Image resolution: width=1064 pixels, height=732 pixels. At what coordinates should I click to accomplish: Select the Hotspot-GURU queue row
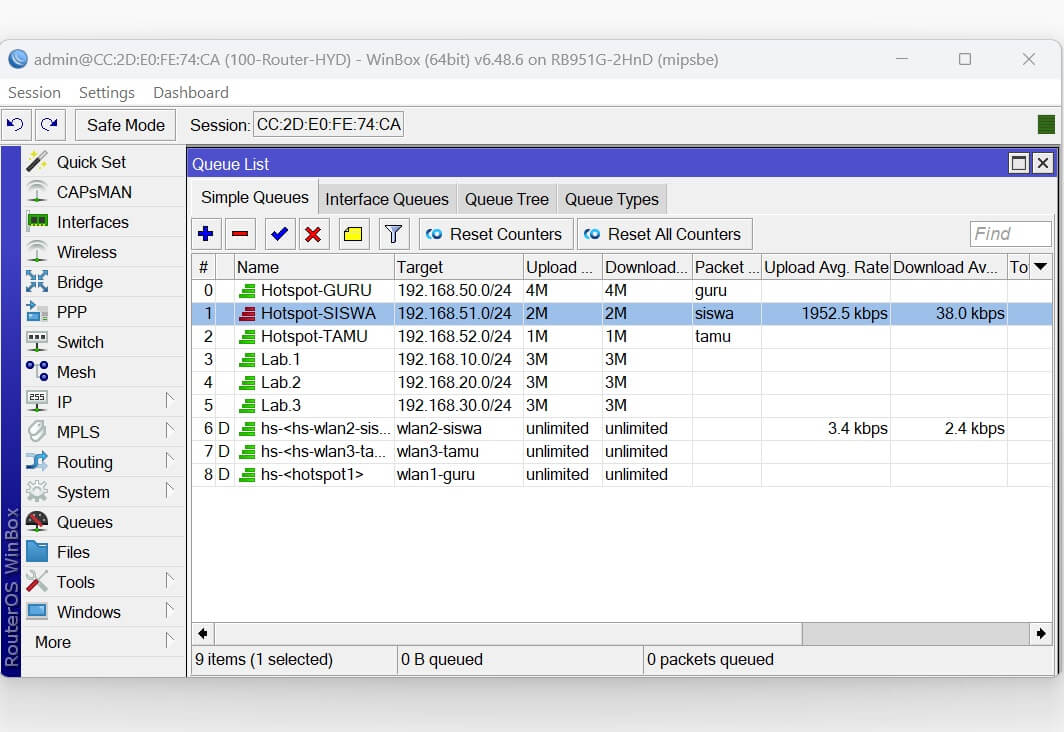316,290
